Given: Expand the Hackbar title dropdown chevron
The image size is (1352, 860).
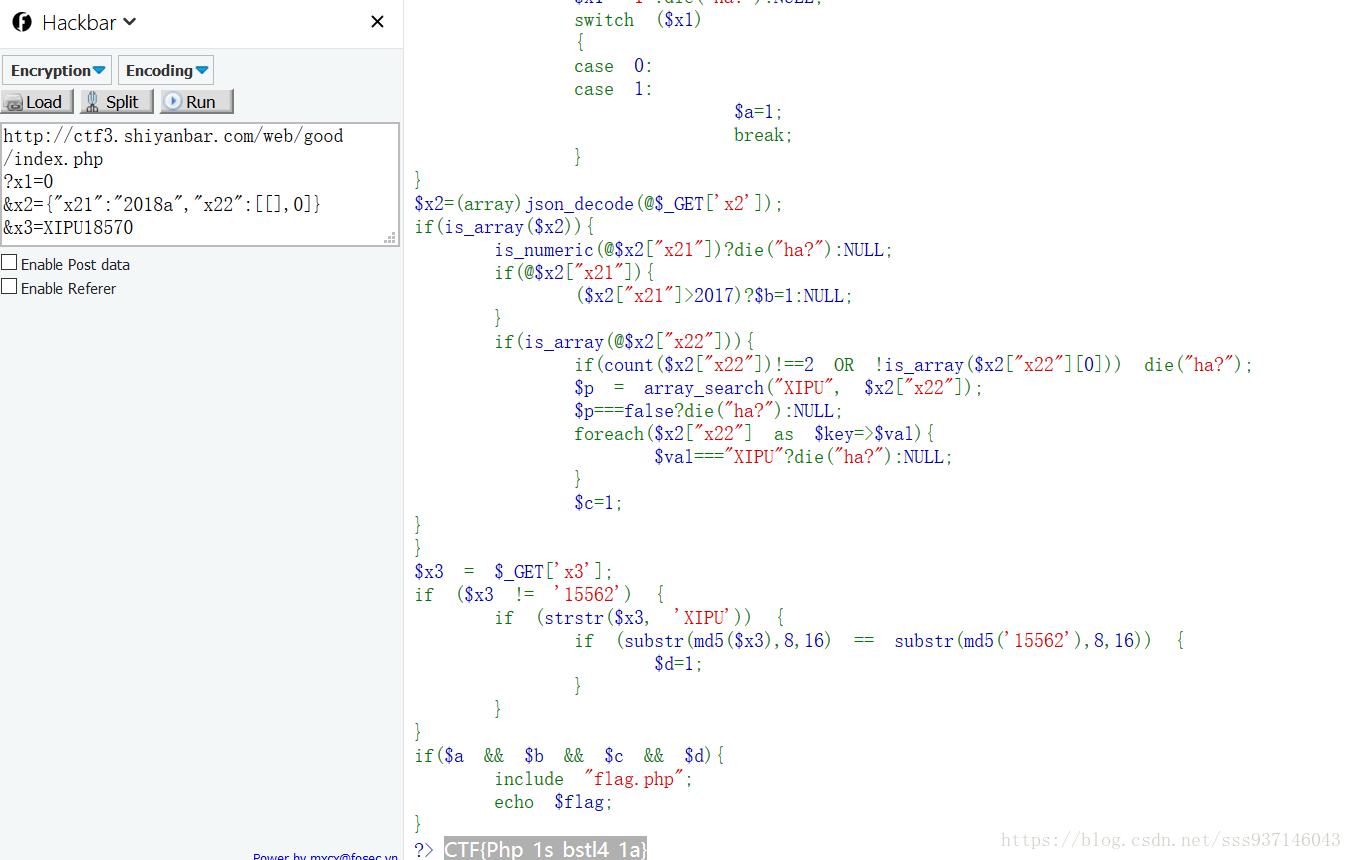Looking at the screenshot, I should pyautogui.click(x=130, y=22).
